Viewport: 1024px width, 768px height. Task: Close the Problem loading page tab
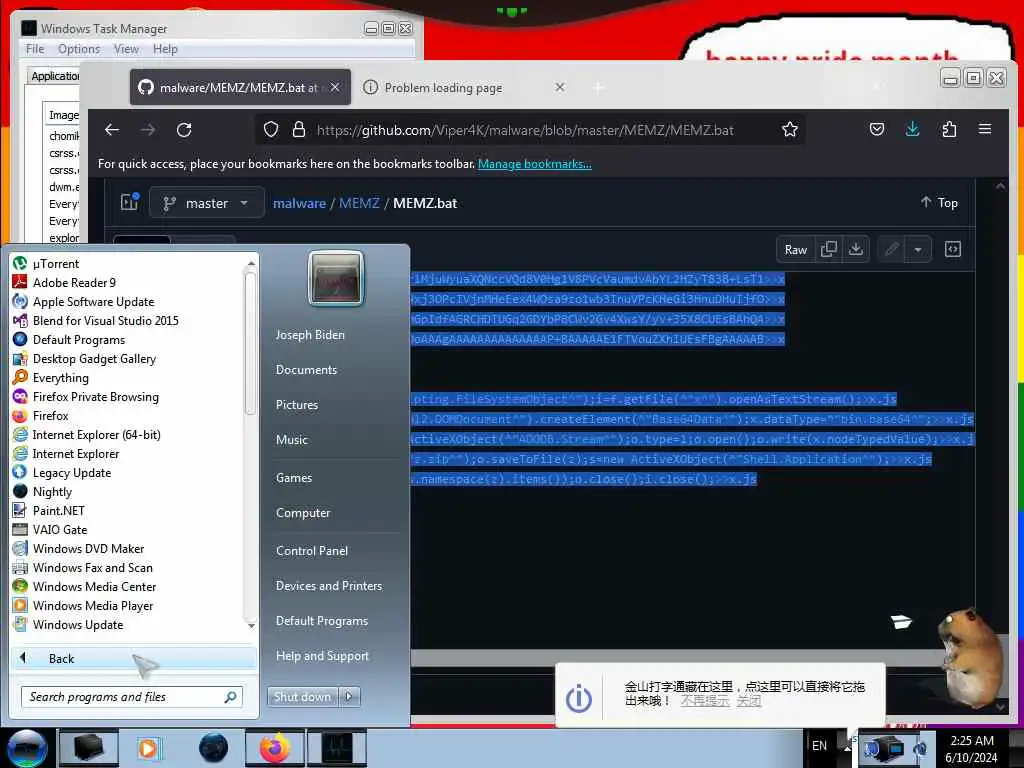(560, 87)
